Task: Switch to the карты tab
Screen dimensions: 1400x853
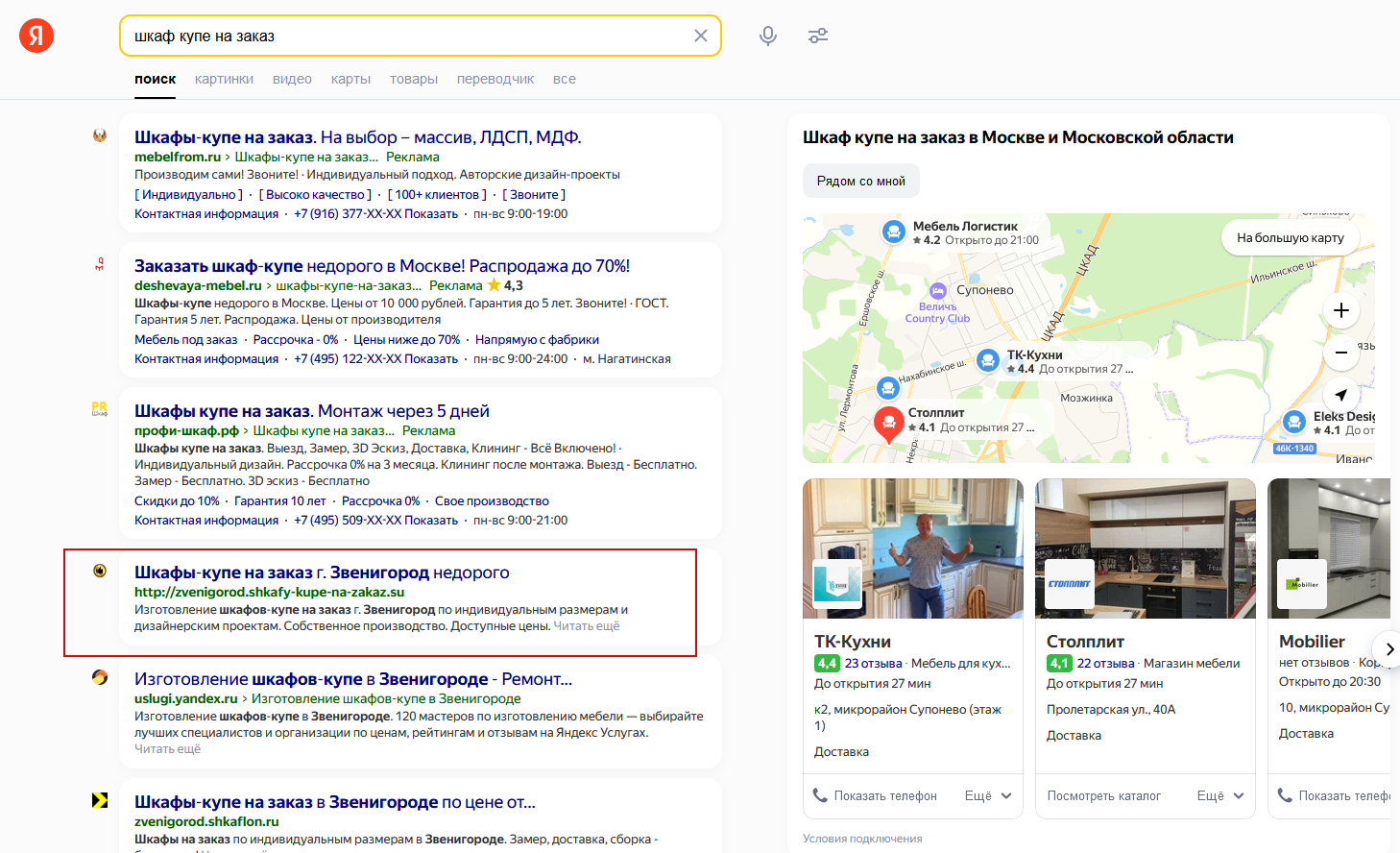Action: point(350,79)
